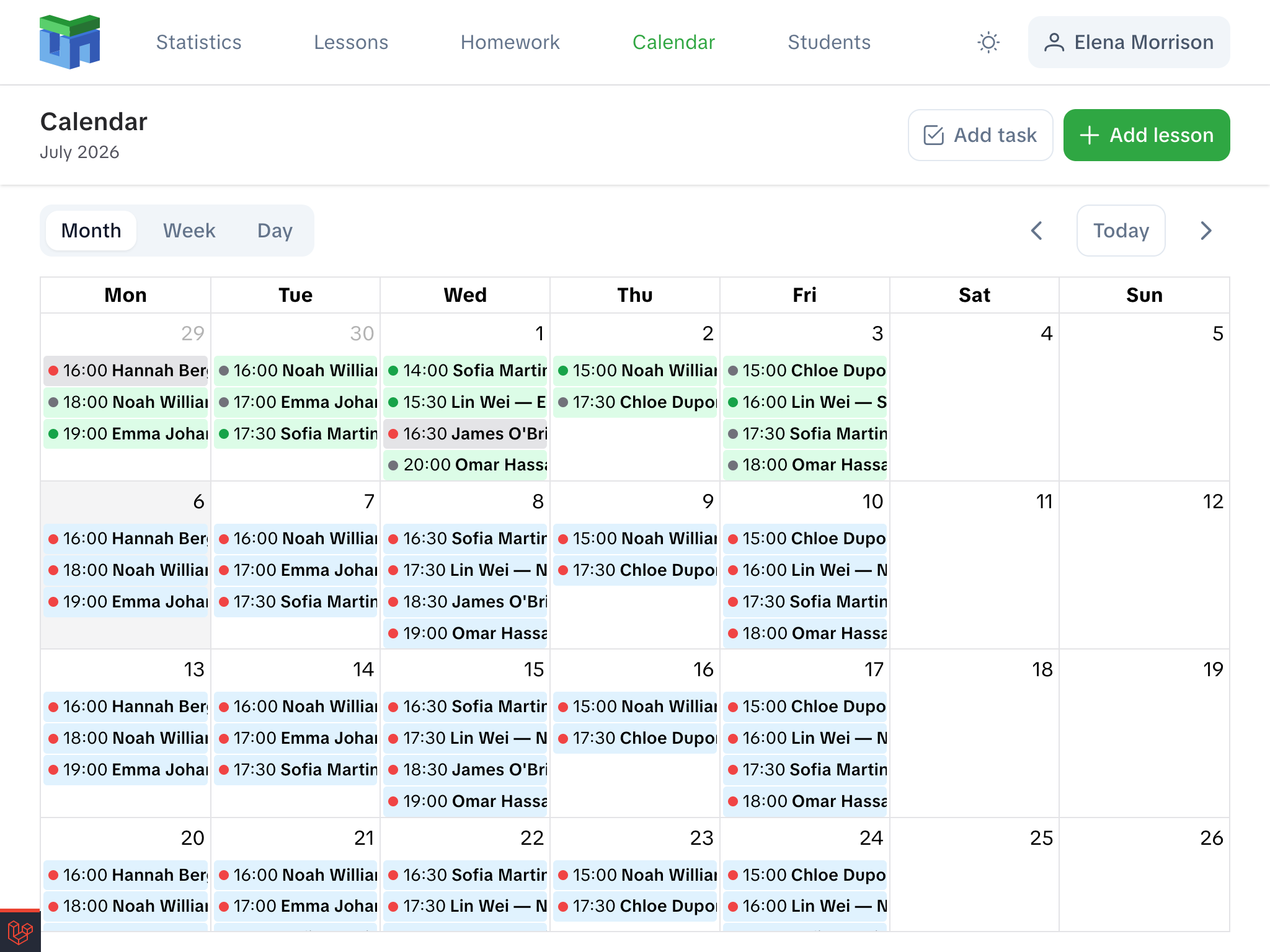1270x952 pixels.
Task: Navigate to Students section
Action: 829,42
